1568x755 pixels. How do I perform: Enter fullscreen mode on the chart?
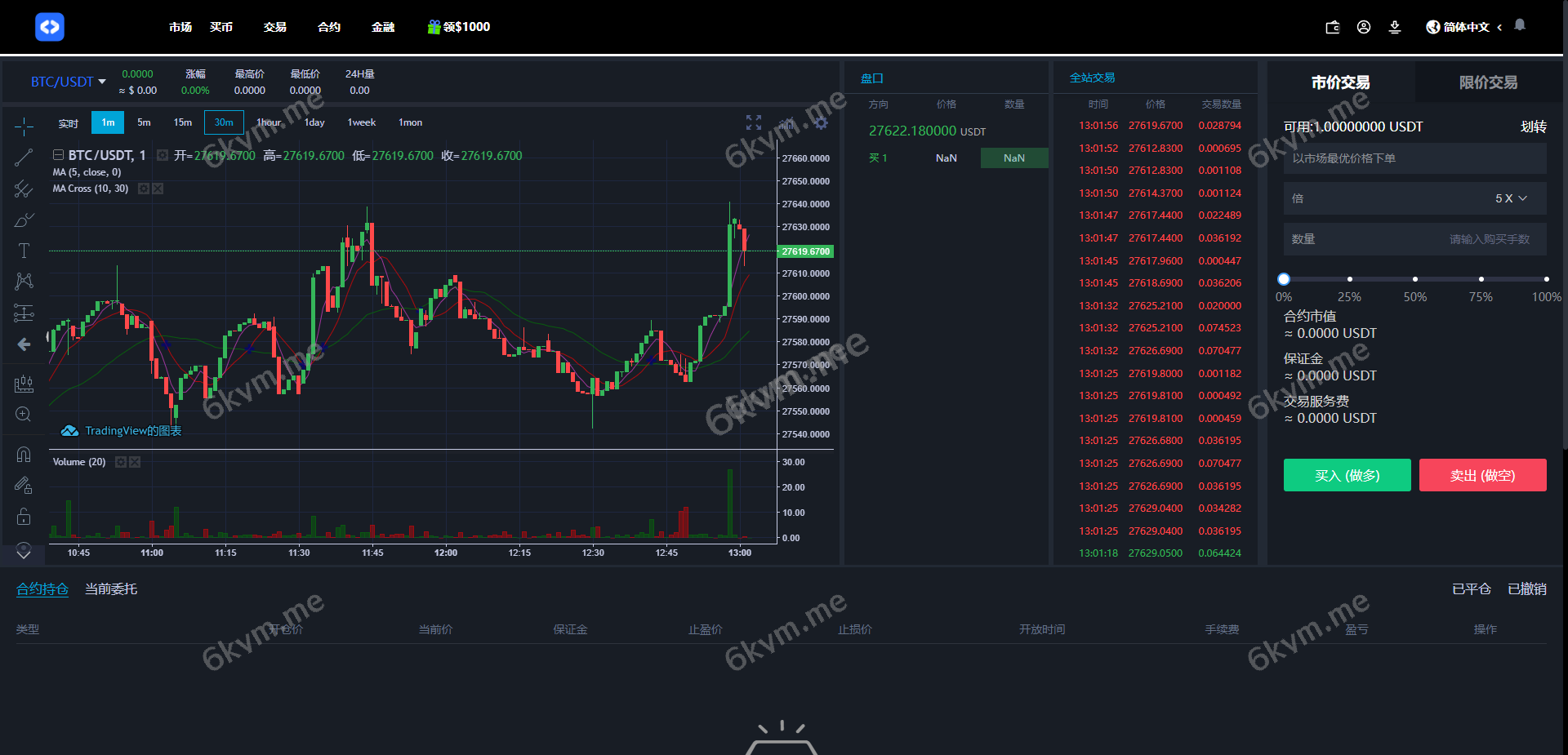coord(753,122)
